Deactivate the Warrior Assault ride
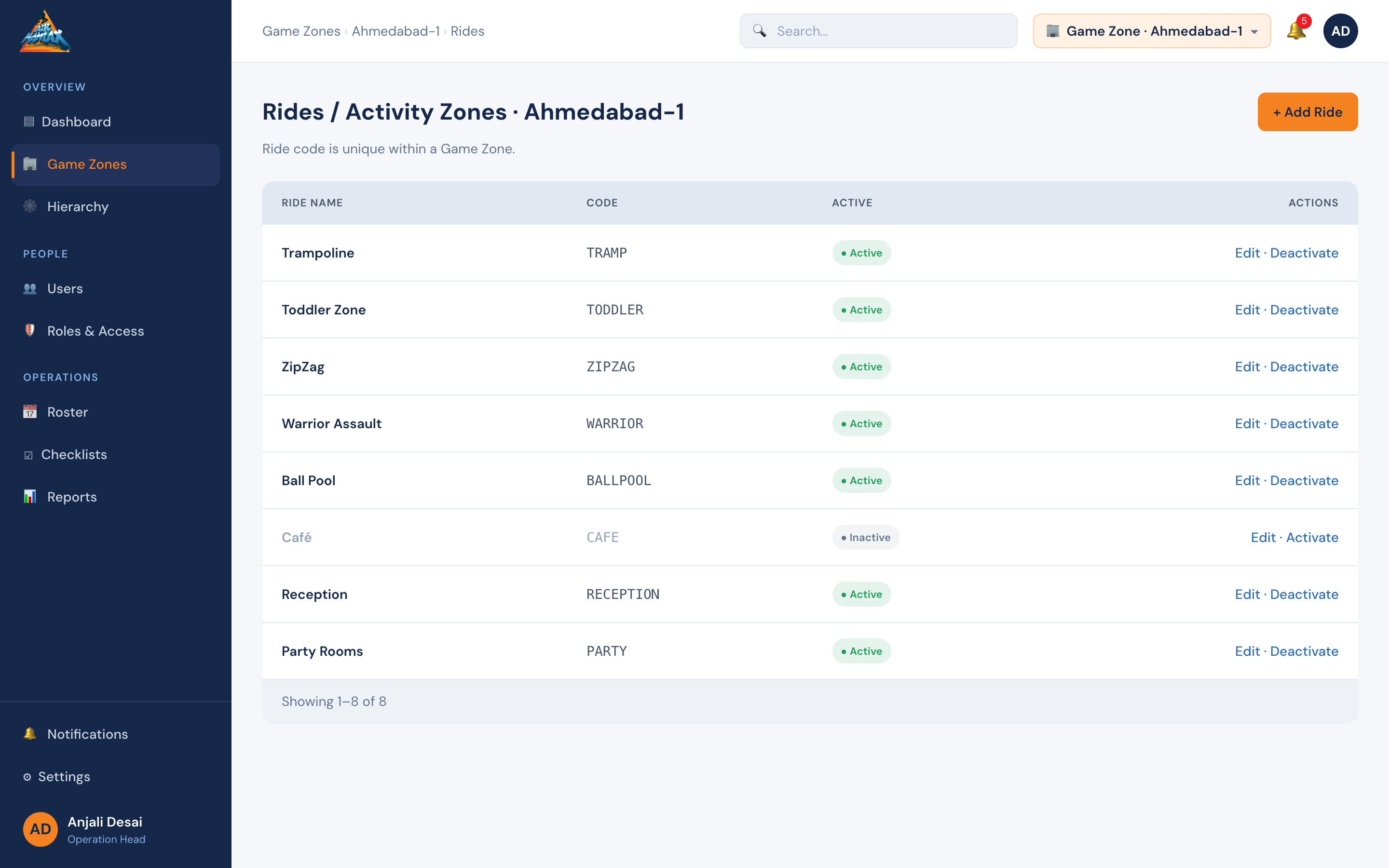 1304,423
